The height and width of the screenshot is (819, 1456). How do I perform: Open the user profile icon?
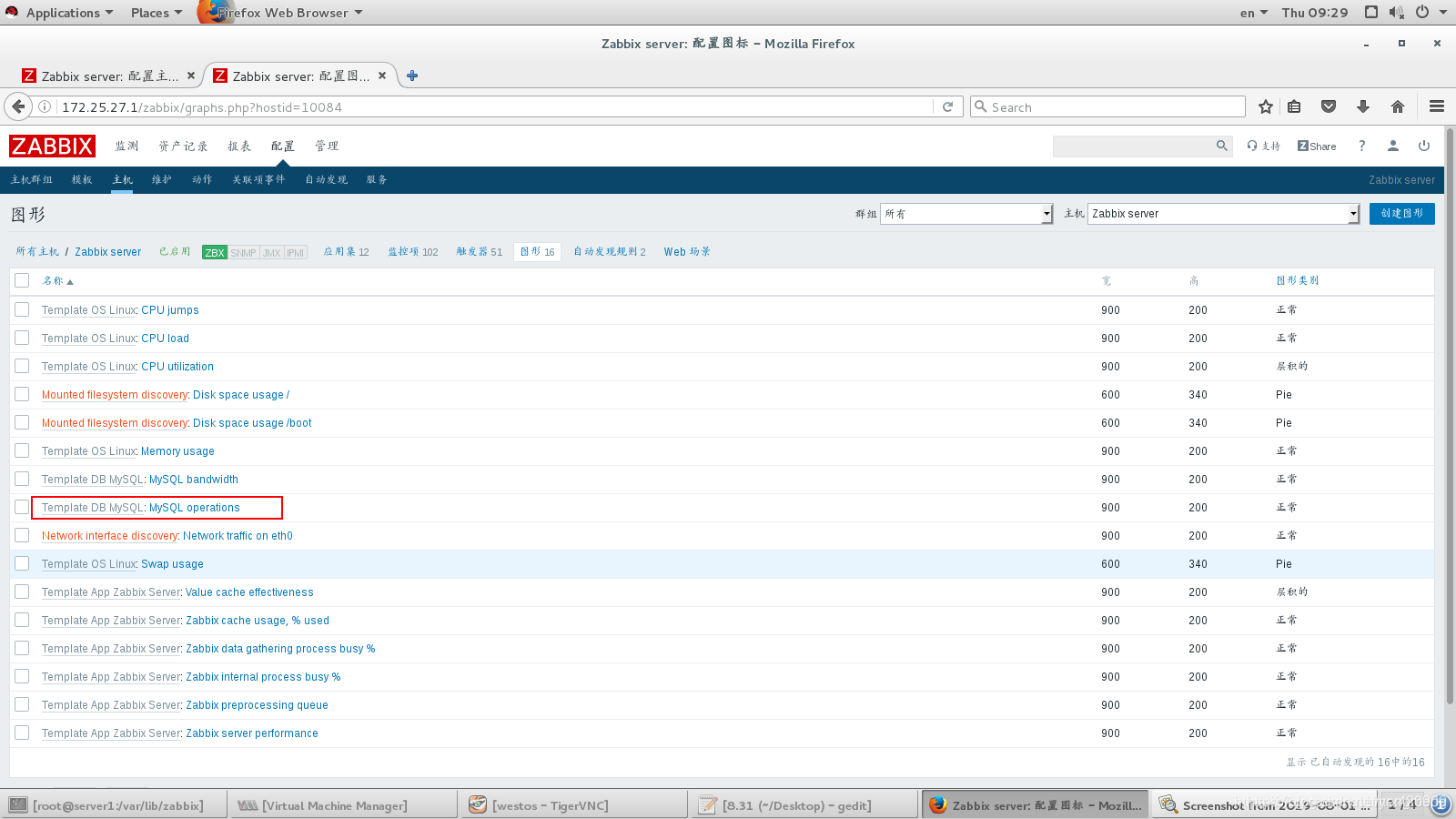1392,146
